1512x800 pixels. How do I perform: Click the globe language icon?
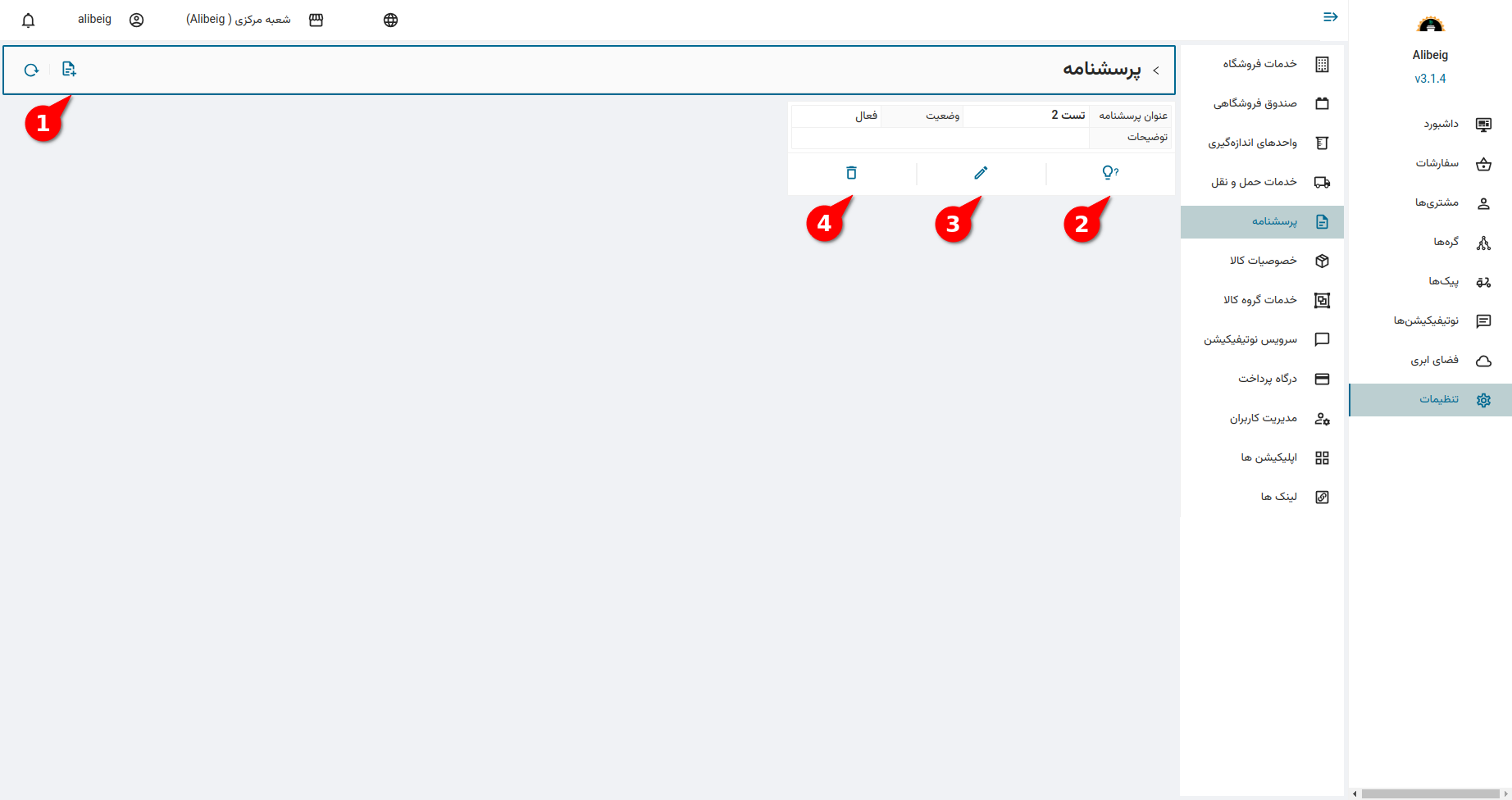pyautogui.click(x=390, y=20)
